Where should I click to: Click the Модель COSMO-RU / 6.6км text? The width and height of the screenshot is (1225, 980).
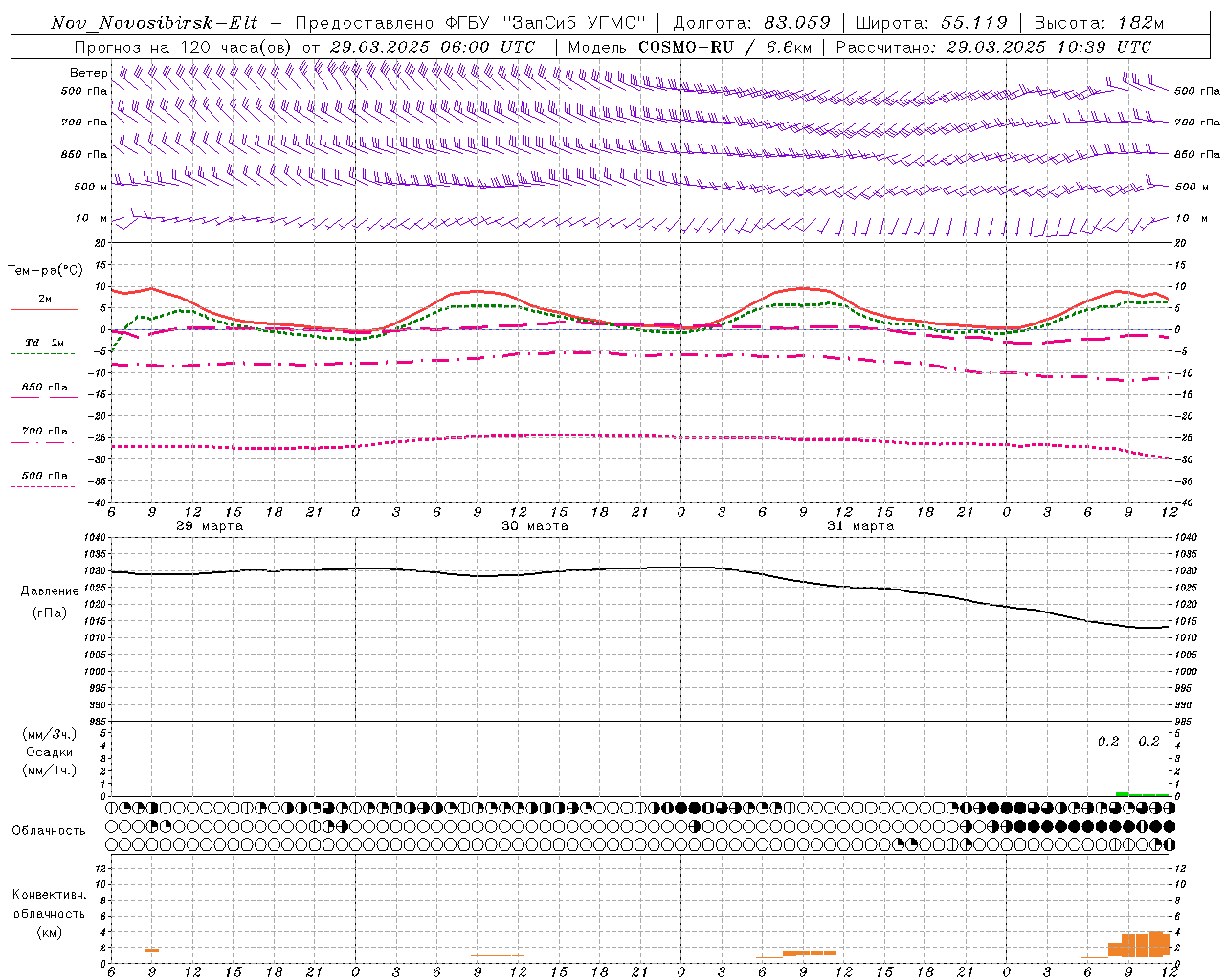click(690, 47)
